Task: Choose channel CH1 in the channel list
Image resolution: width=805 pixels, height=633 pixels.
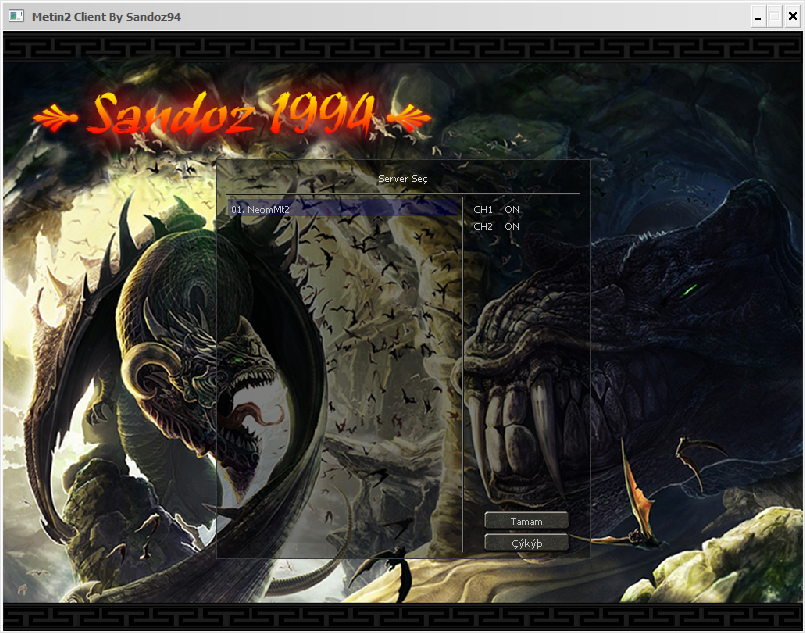Action: (496, 209)
